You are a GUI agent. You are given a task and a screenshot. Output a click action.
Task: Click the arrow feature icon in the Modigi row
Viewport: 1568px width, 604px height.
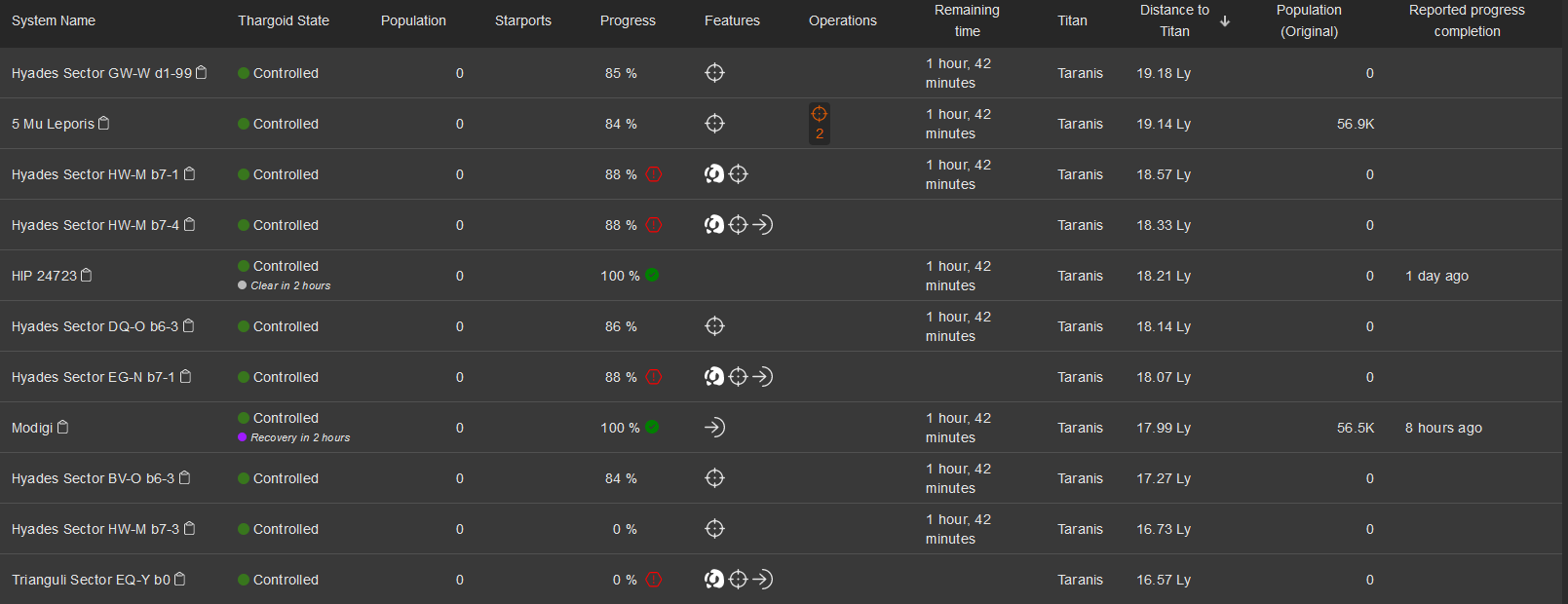click(x=715, y=428)
